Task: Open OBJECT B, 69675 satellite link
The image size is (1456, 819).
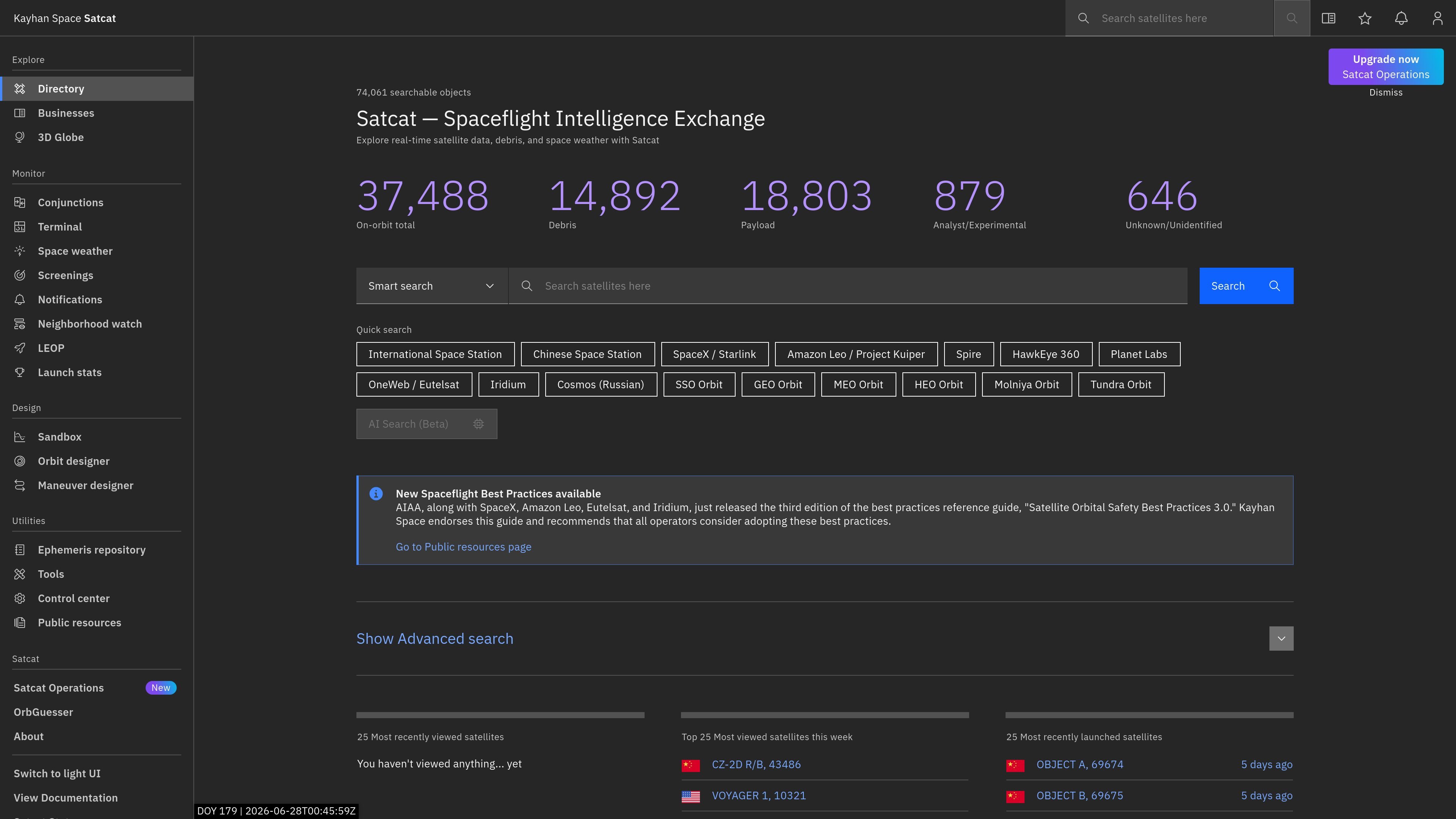Action: point(1079,796)
